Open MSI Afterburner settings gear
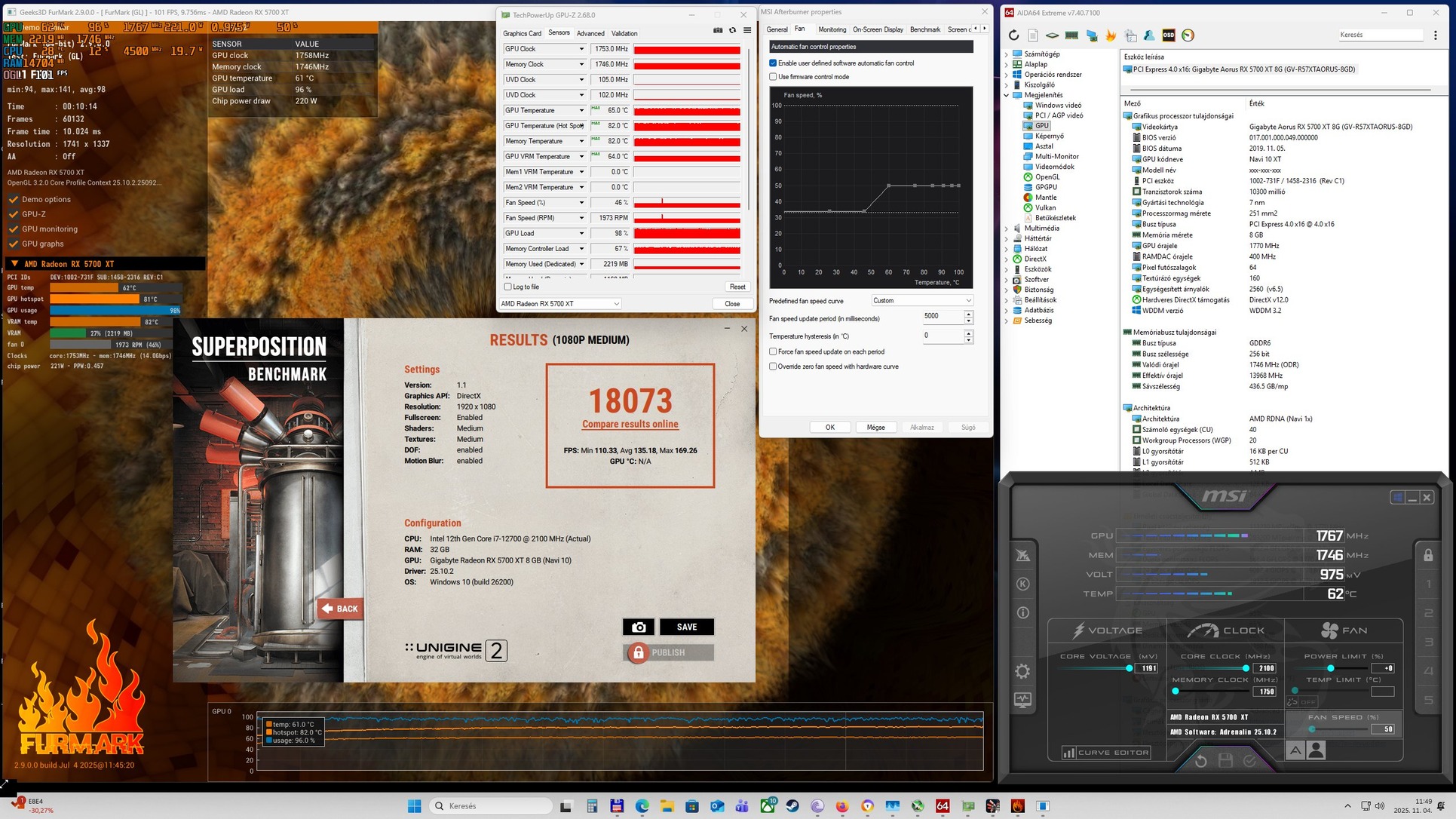The height and width of the screenshot is (819, 1456). (1022, 671)
